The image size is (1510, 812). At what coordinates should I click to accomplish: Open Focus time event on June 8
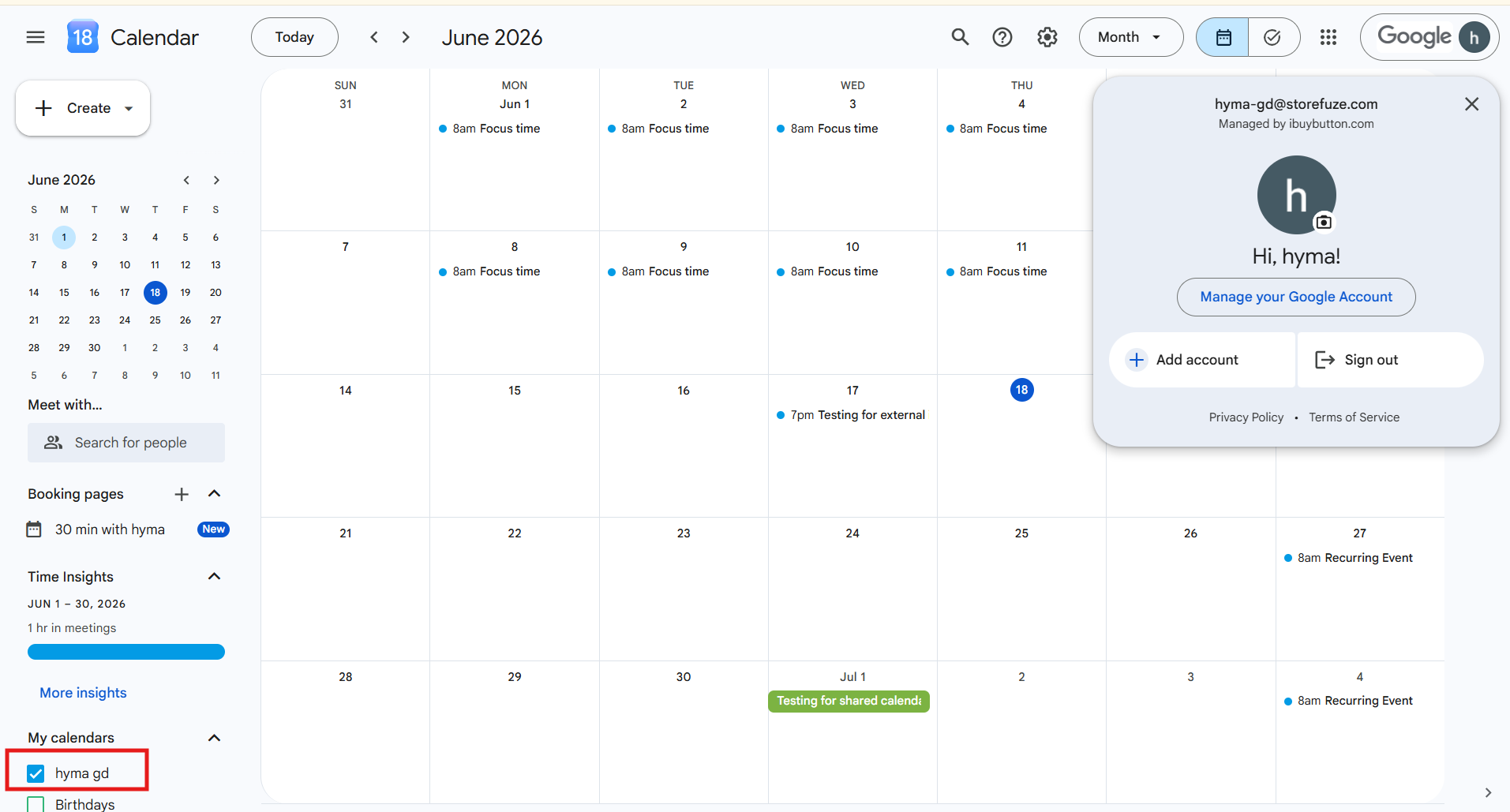coord(489,271)
